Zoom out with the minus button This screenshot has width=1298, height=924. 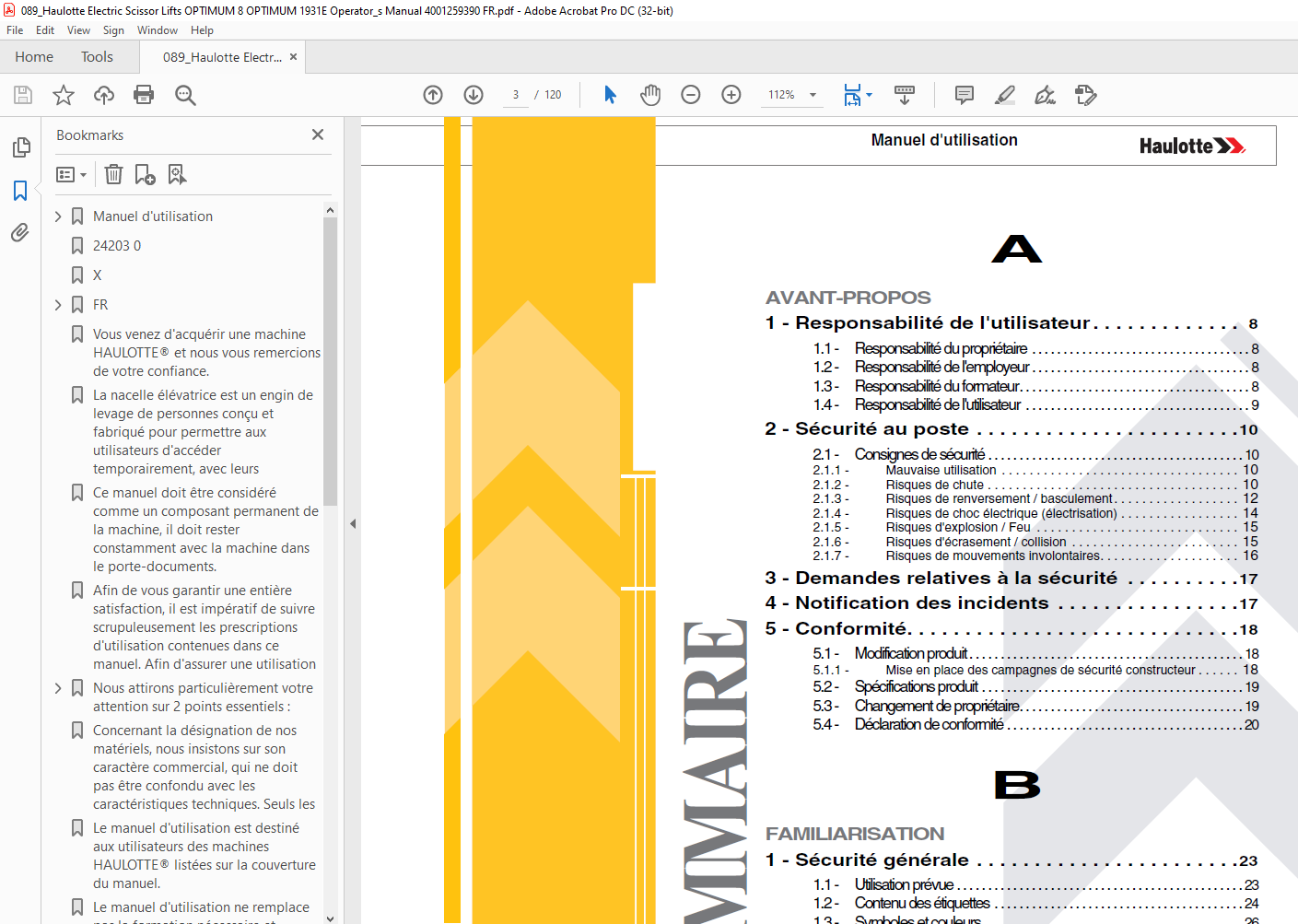691,95
